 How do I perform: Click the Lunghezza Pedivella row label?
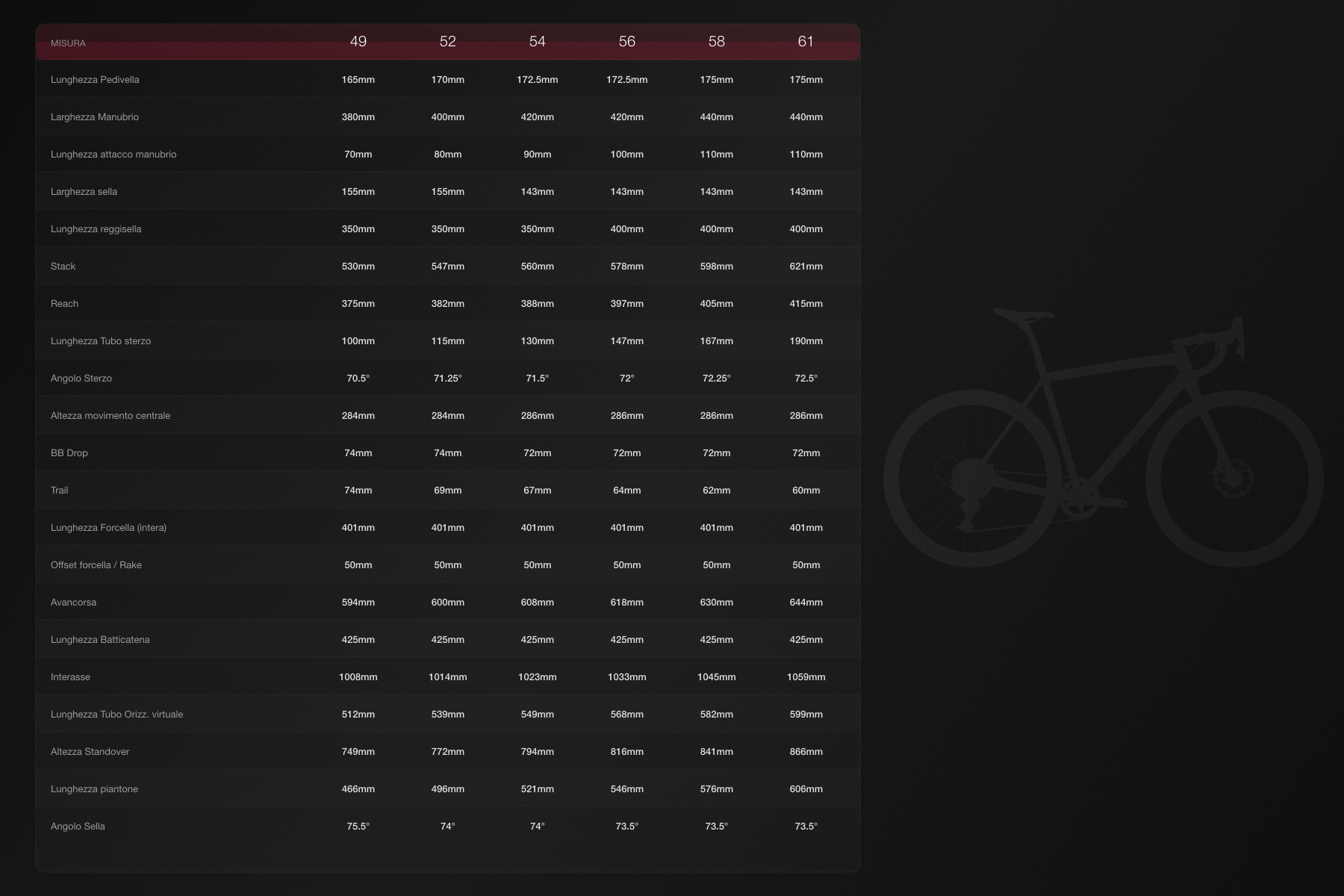click(95, 80)
